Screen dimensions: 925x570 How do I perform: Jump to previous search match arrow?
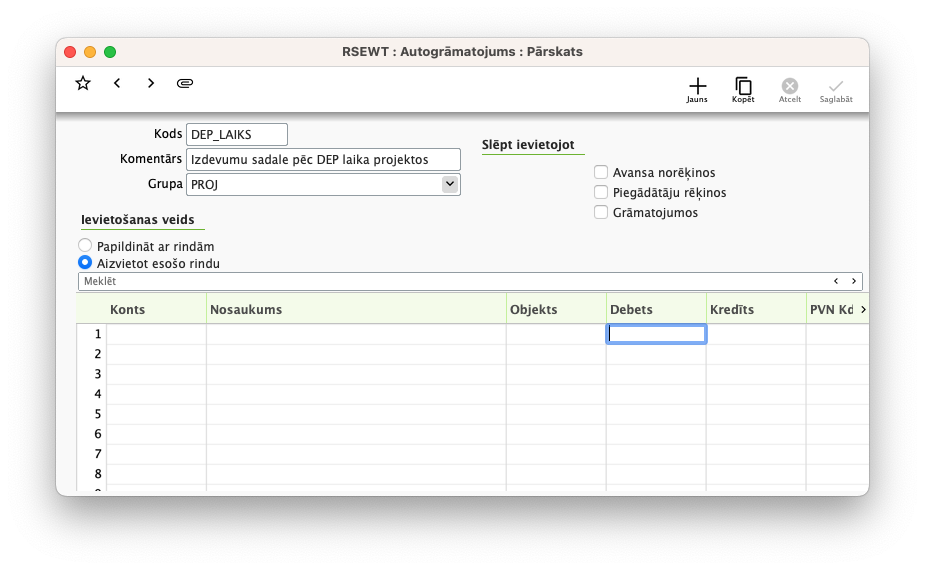point(836,281)
